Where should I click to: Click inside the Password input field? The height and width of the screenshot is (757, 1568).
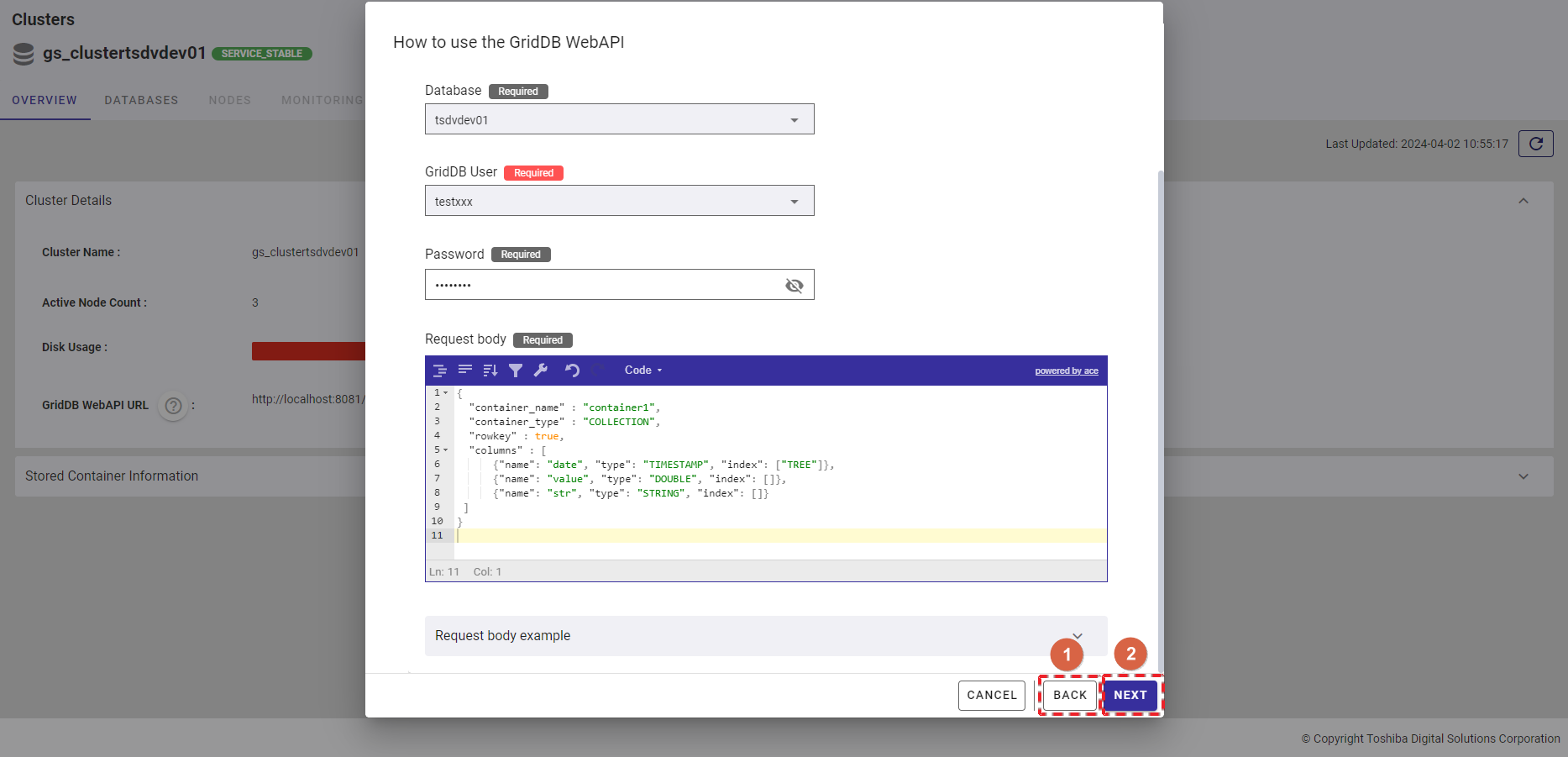pos(600,285)
